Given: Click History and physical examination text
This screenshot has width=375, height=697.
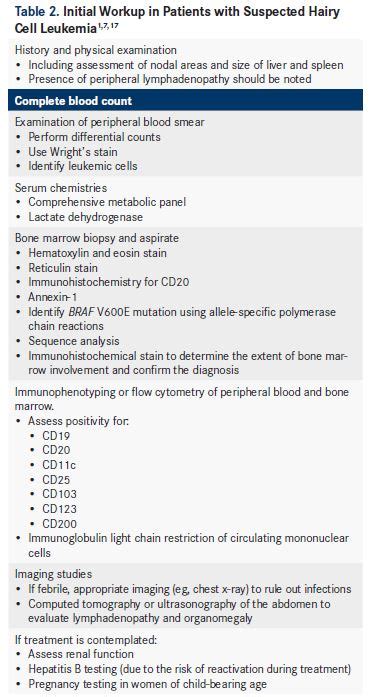Looking at the screenshot, I should (x=96, y=50).
